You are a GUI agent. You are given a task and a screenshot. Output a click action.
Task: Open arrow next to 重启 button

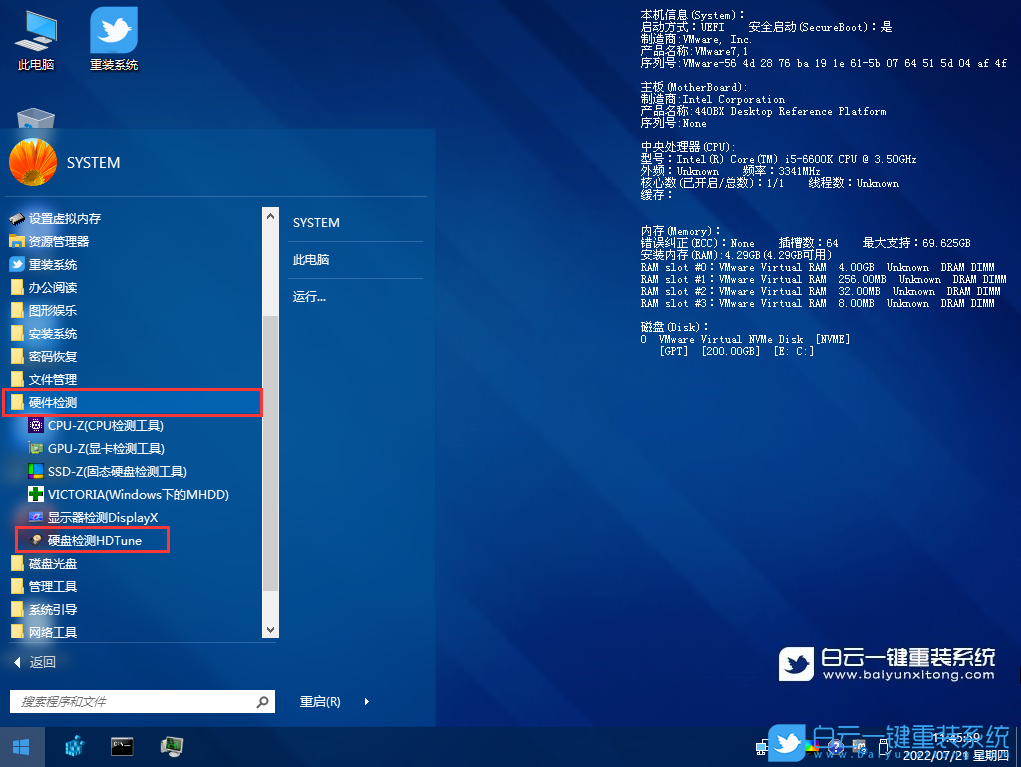pyautogui.click(x=367, y=702)
